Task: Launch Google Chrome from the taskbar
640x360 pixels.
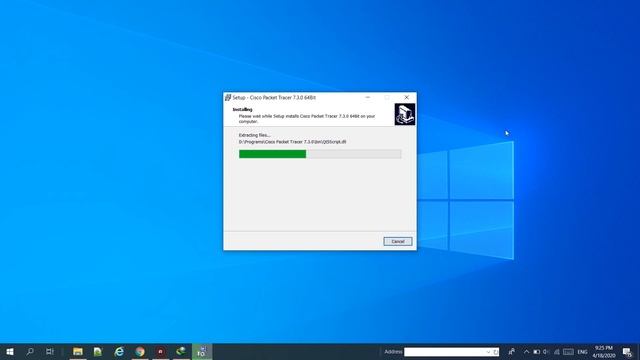Action: click(x=140, y=351)
